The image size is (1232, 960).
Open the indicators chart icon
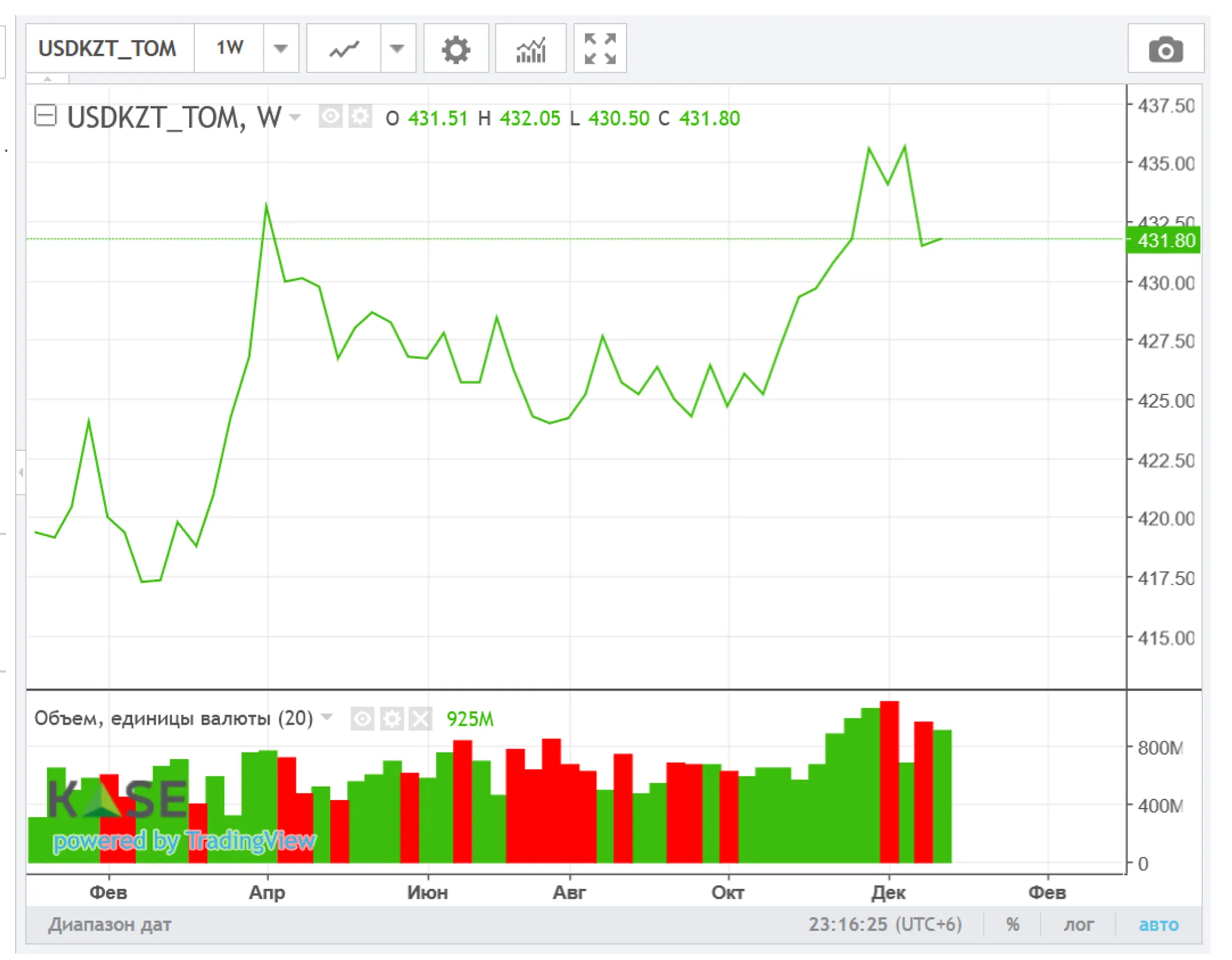[x=530, y=48]
